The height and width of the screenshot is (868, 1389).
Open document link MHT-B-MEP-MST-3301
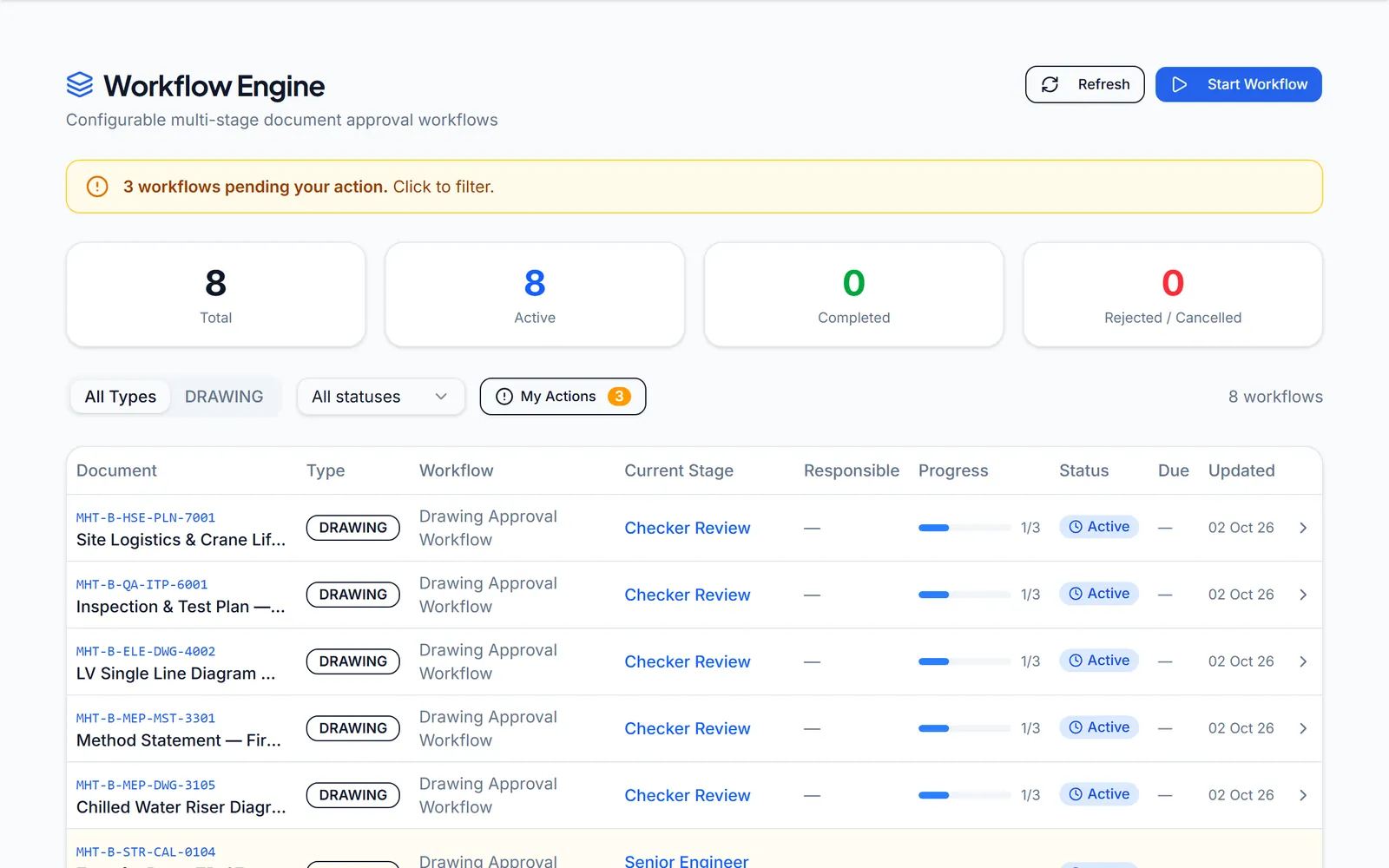click(x=146, y=718)
